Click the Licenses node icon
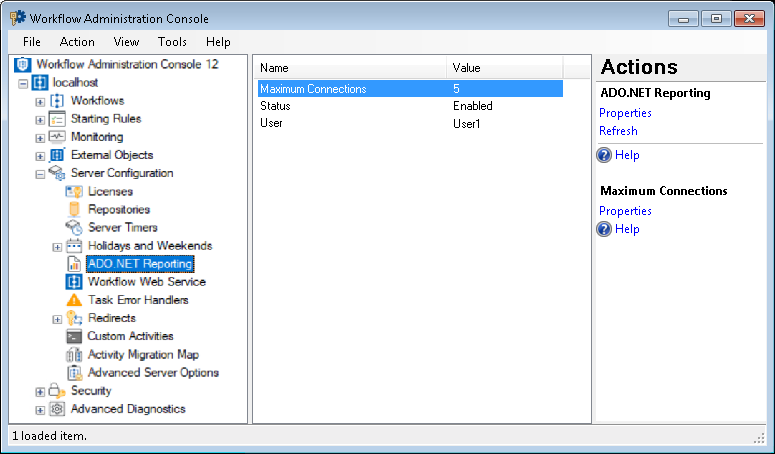The image size is (775, 454). click(73, 192)
